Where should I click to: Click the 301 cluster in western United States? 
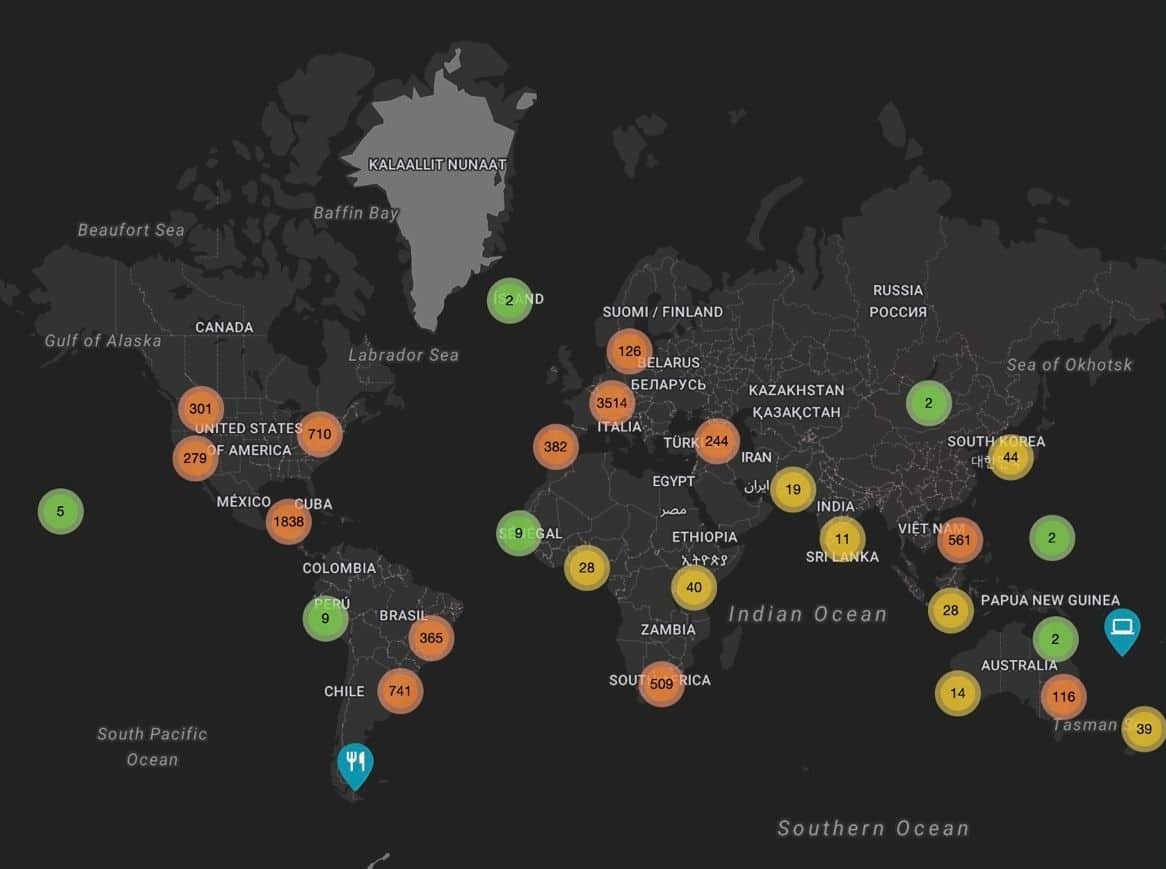200,408
